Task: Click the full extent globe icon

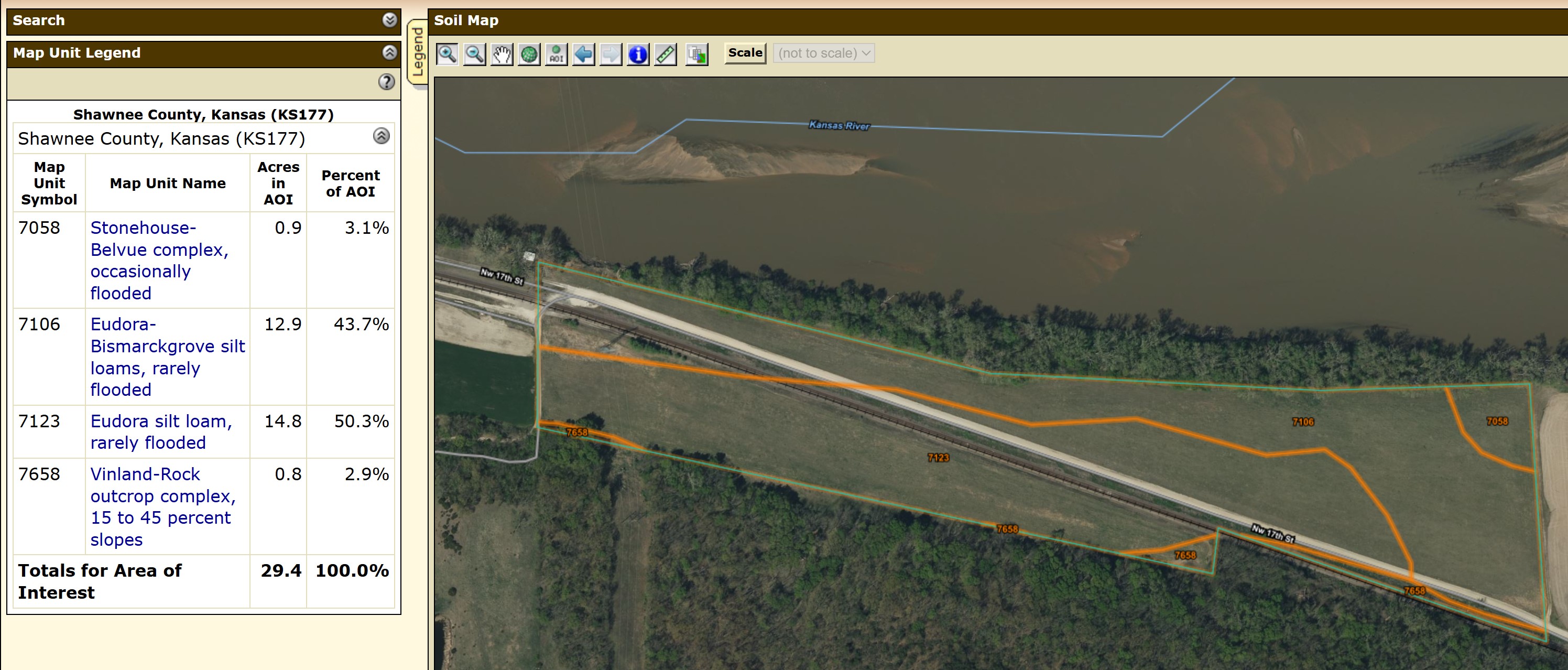Action: 529,54
